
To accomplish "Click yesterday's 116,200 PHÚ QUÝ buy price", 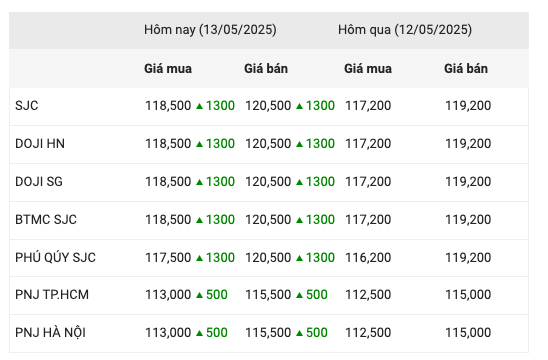I will [x=368, y=258].
